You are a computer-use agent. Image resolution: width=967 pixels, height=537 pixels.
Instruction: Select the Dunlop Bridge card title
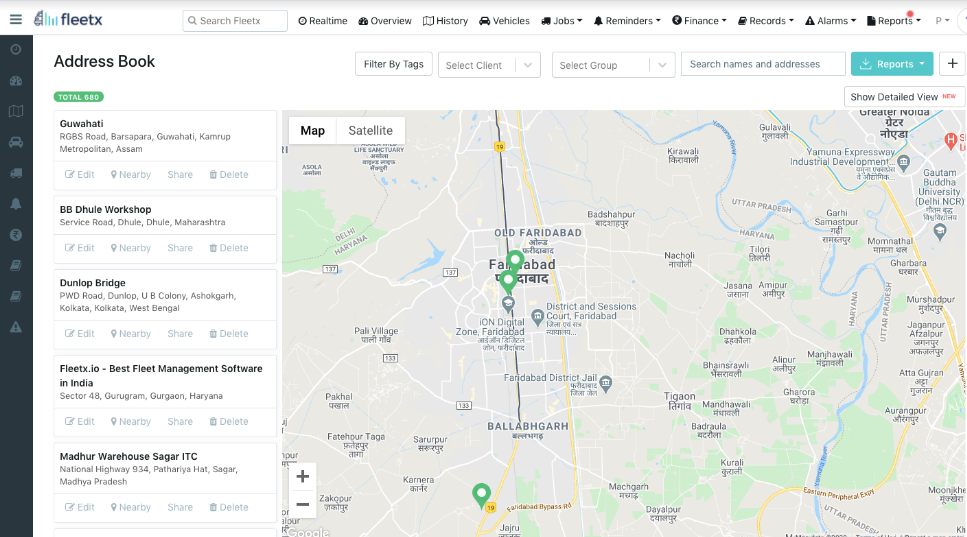point(93,282)
